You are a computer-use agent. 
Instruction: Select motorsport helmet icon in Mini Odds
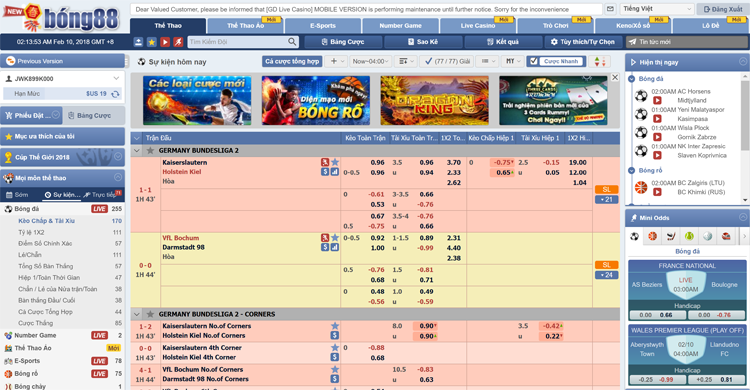tap(726, 236)
